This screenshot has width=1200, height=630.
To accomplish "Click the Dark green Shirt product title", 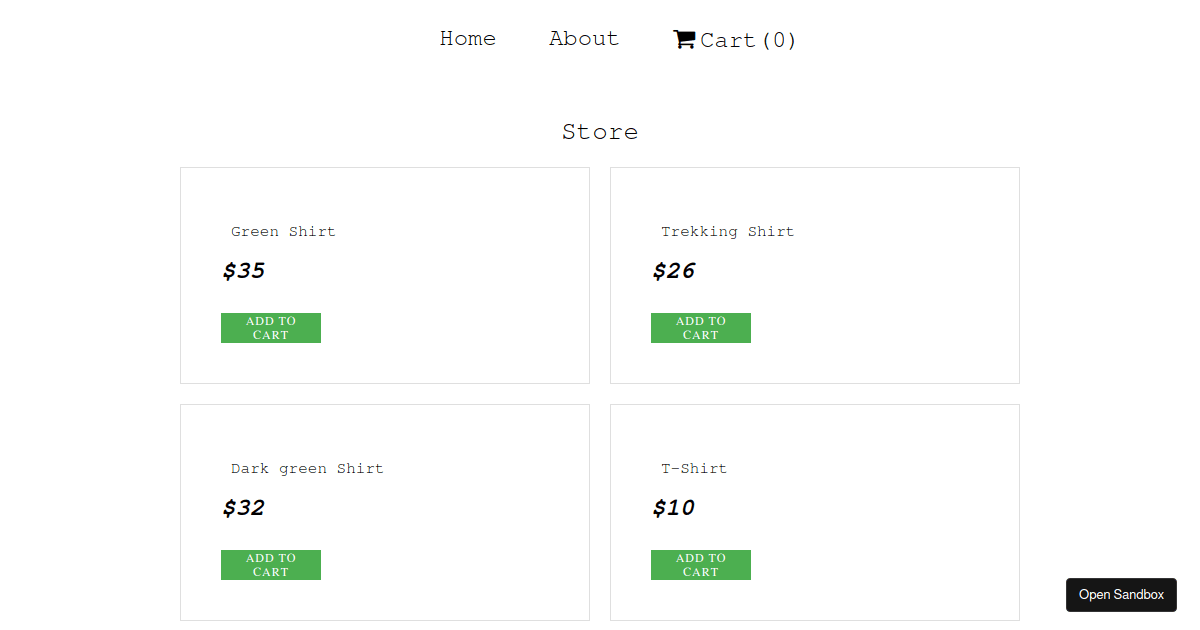I will pyautogui.click(x=307, y=468).
